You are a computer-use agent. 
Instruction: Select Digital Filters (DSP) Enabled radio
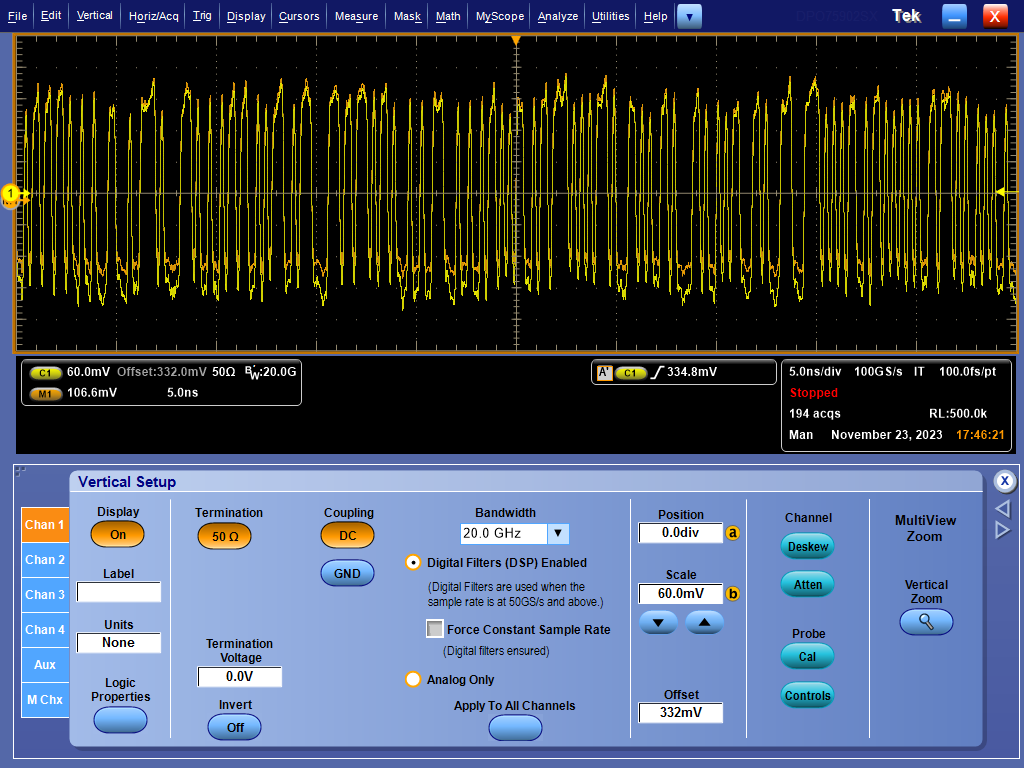tap(413, 562)
